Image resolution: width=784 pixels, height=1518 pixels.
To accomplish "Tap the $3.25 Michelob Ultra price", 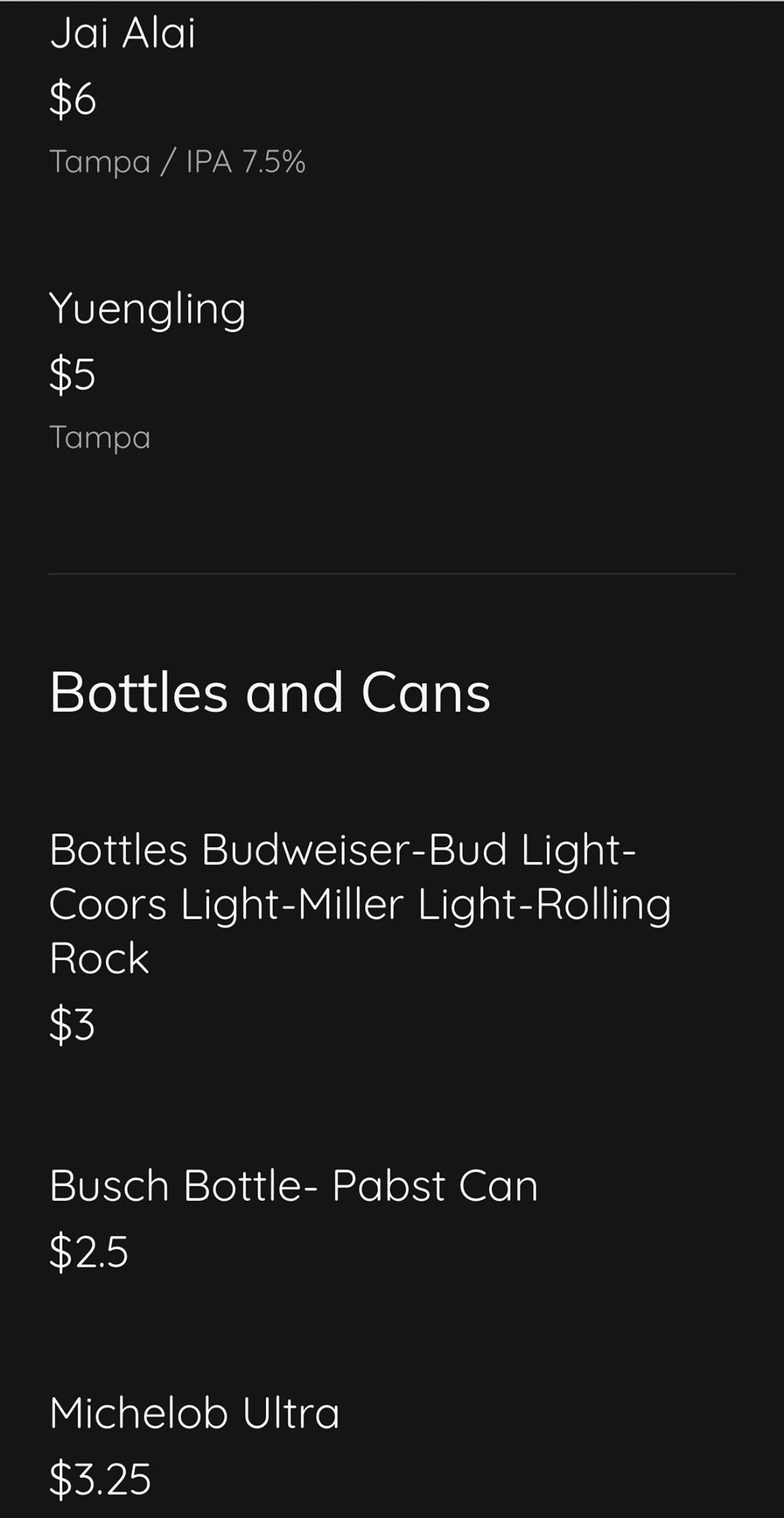I will 100,1479.
